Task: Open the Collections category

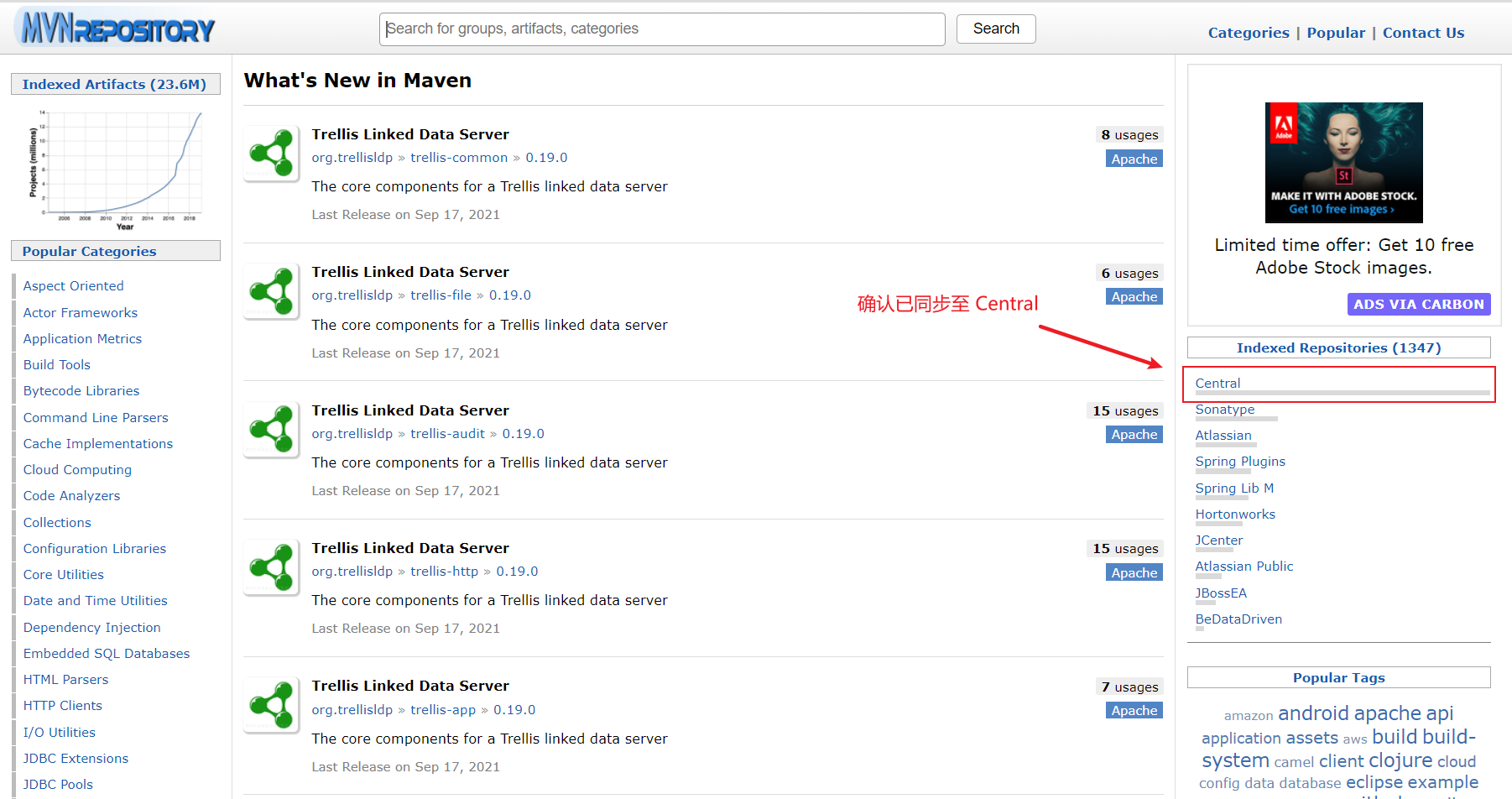Action: (57, 523)
